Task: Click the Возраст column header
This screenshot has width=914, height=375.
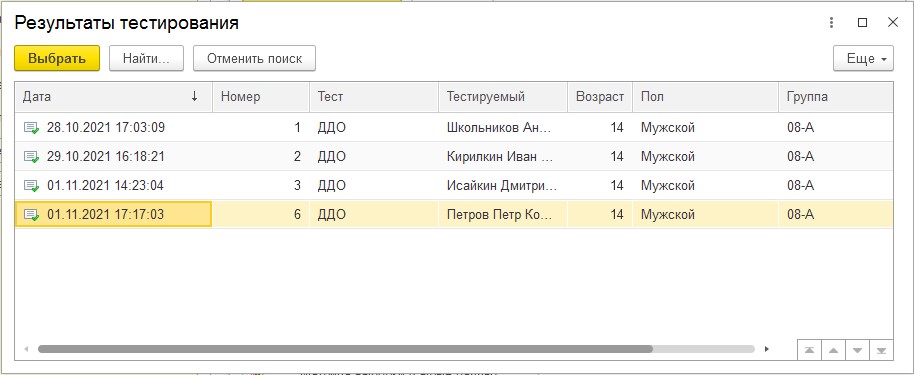Action: point(600,97)
